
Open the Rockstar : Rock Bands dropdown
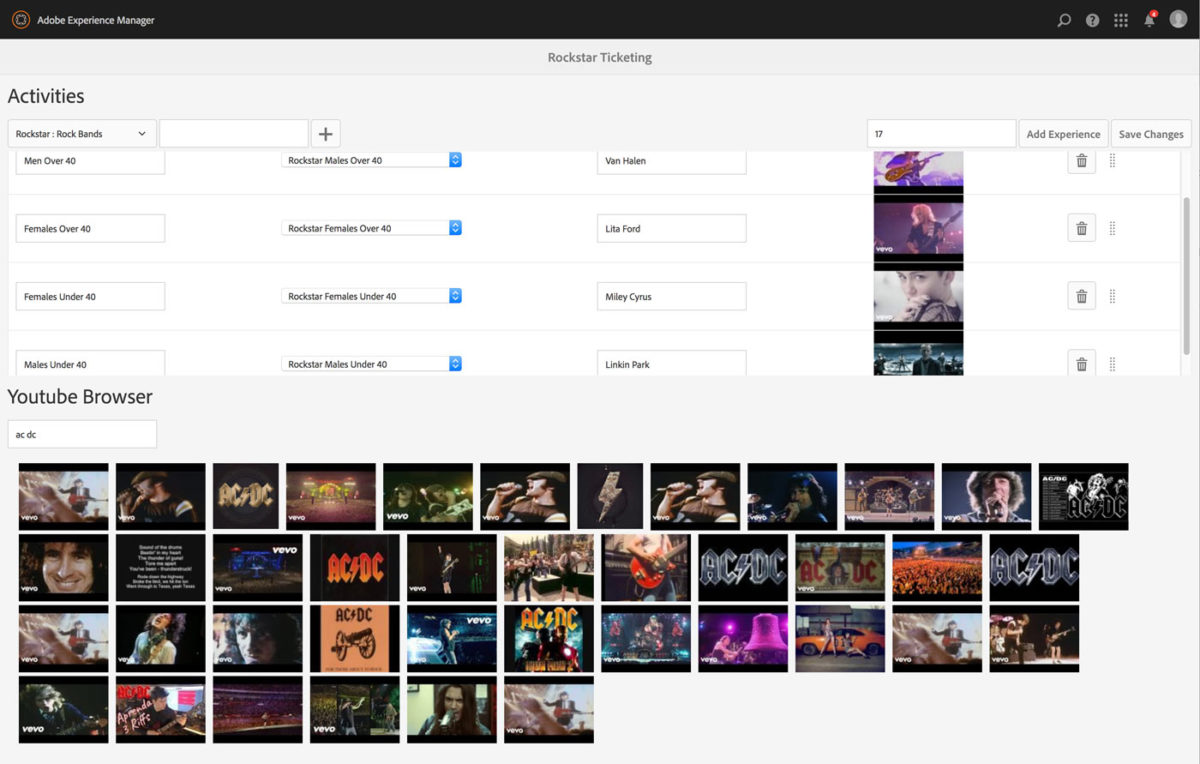click(82, 134)
